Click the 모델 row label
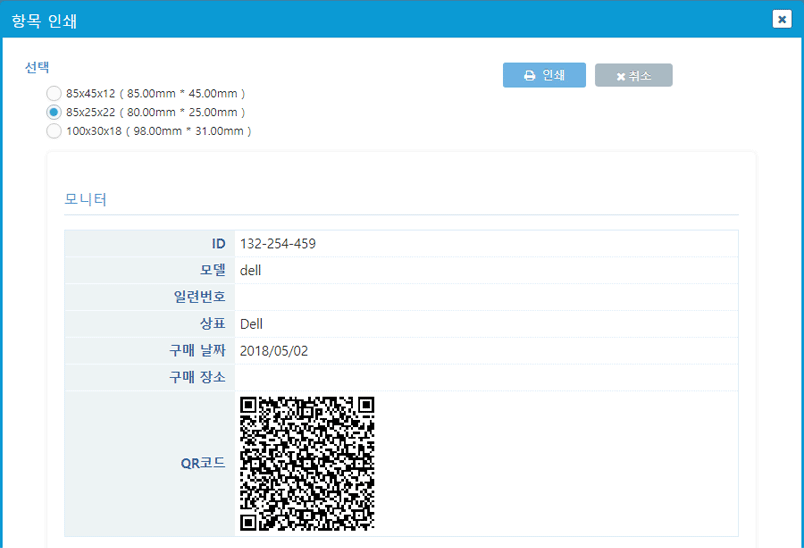804x548 pixels. [x=213, y=270]
